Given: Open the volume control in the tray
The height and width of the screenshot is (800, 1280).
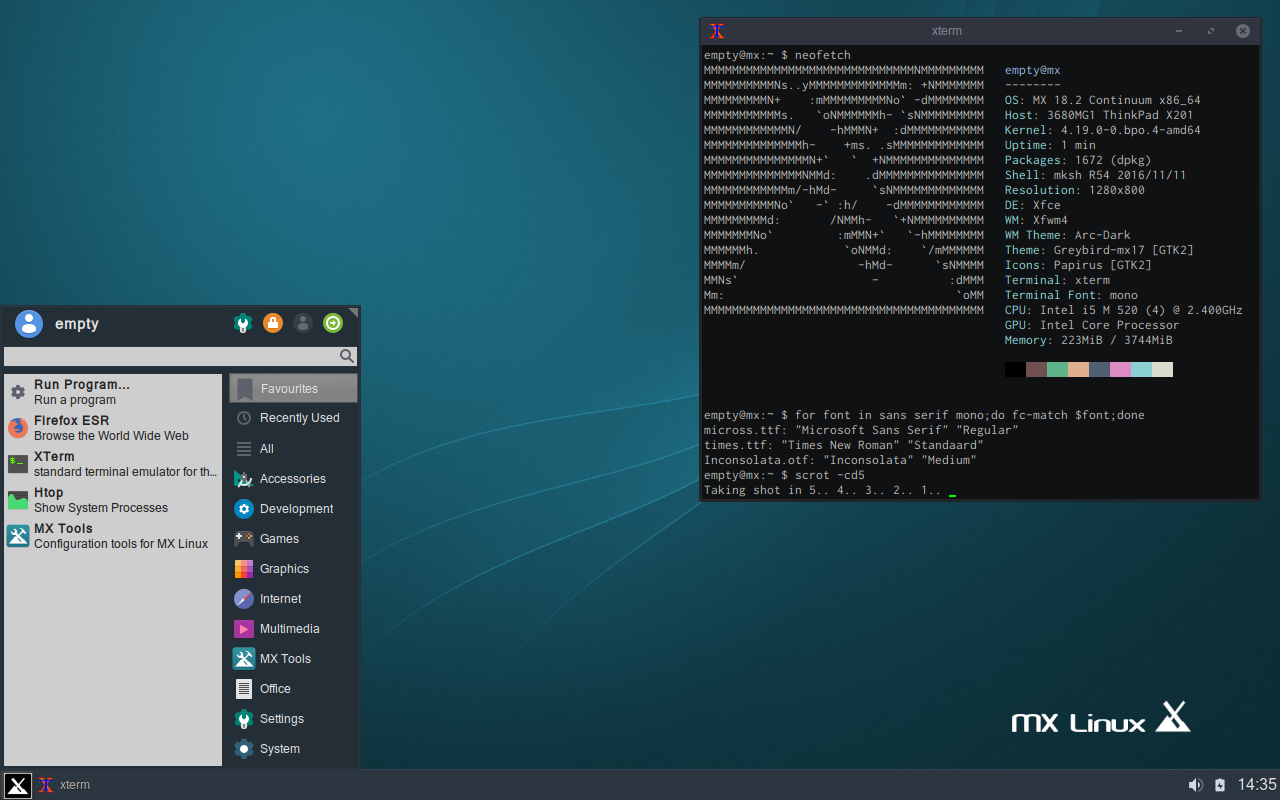Looking at the screenshot, I should tap(1195, 785).
